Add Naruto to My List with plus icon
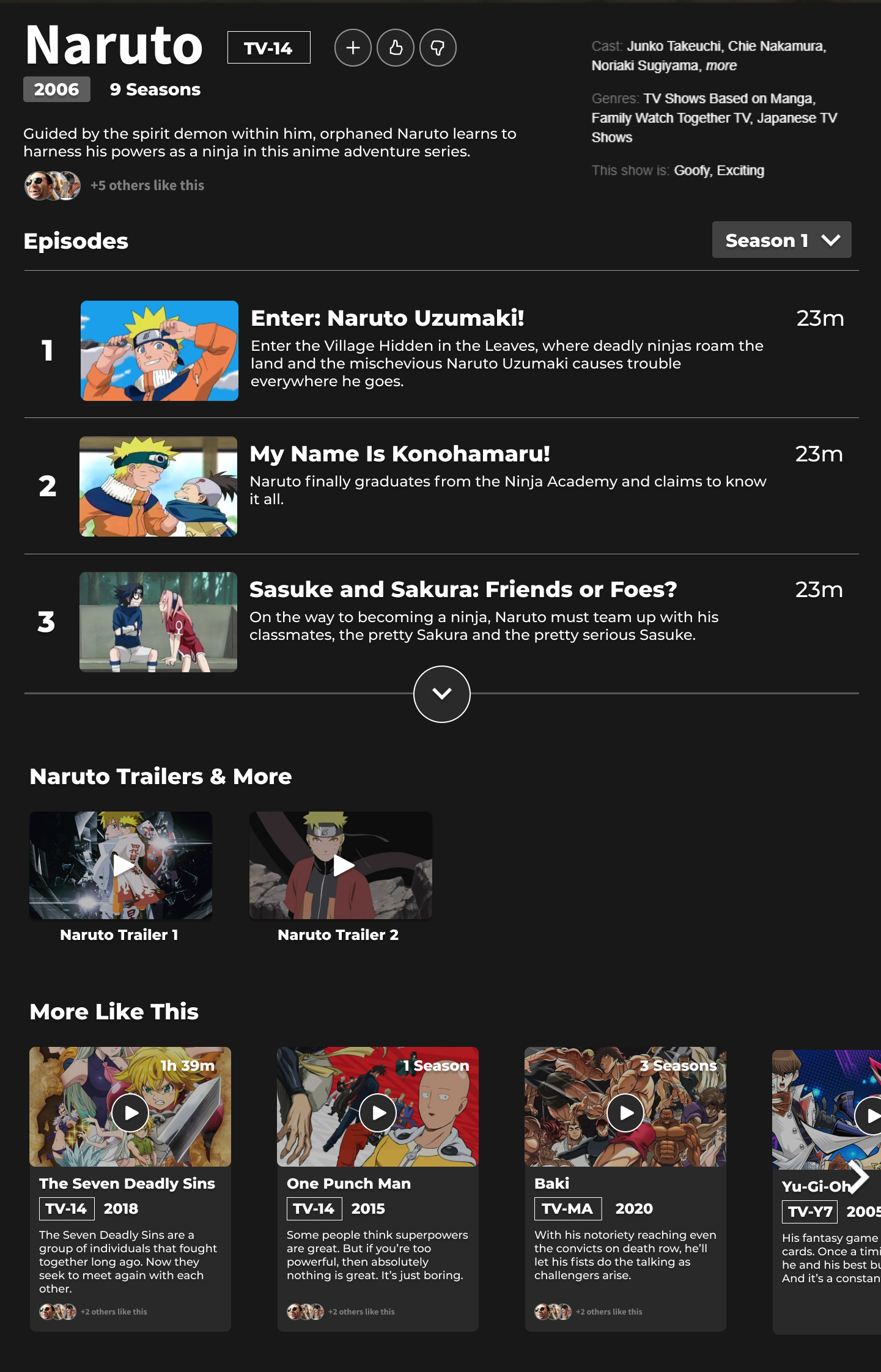881x1372 pixels. tap(353, 48)
